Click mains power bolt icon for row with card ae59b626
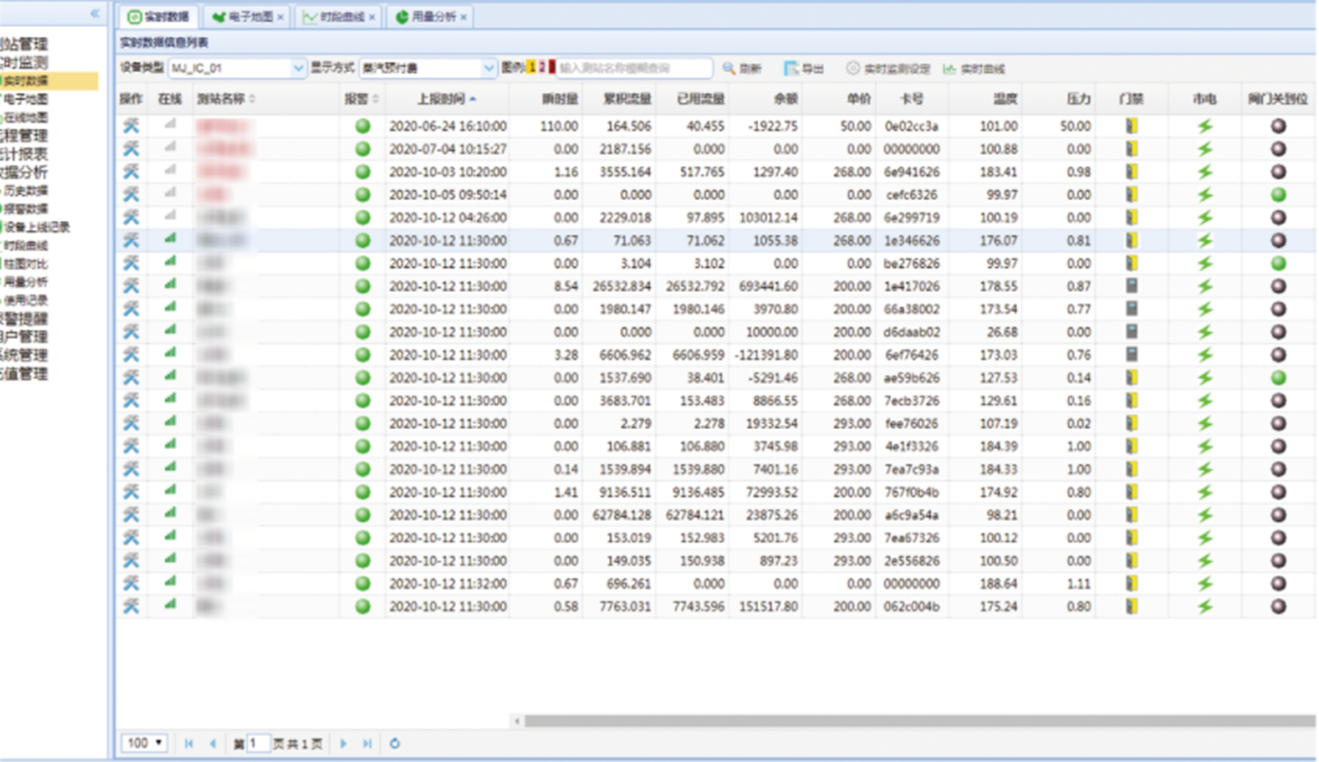Viewport: 1319px width, 762px height. [1205, 378]
